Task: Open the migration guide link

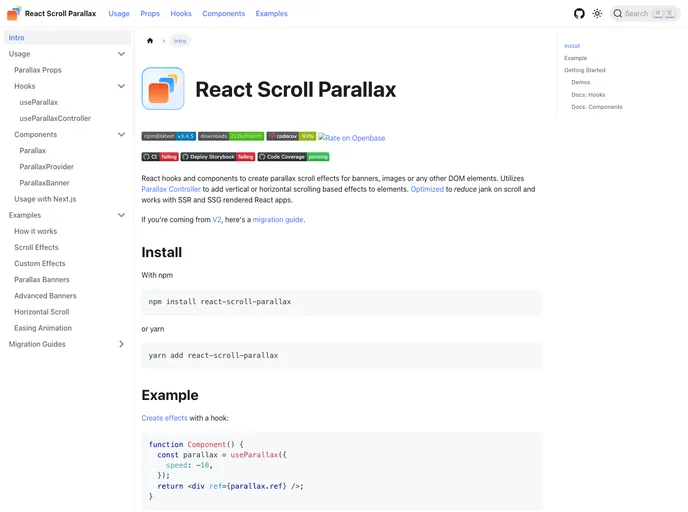Action: click(278, 219)
